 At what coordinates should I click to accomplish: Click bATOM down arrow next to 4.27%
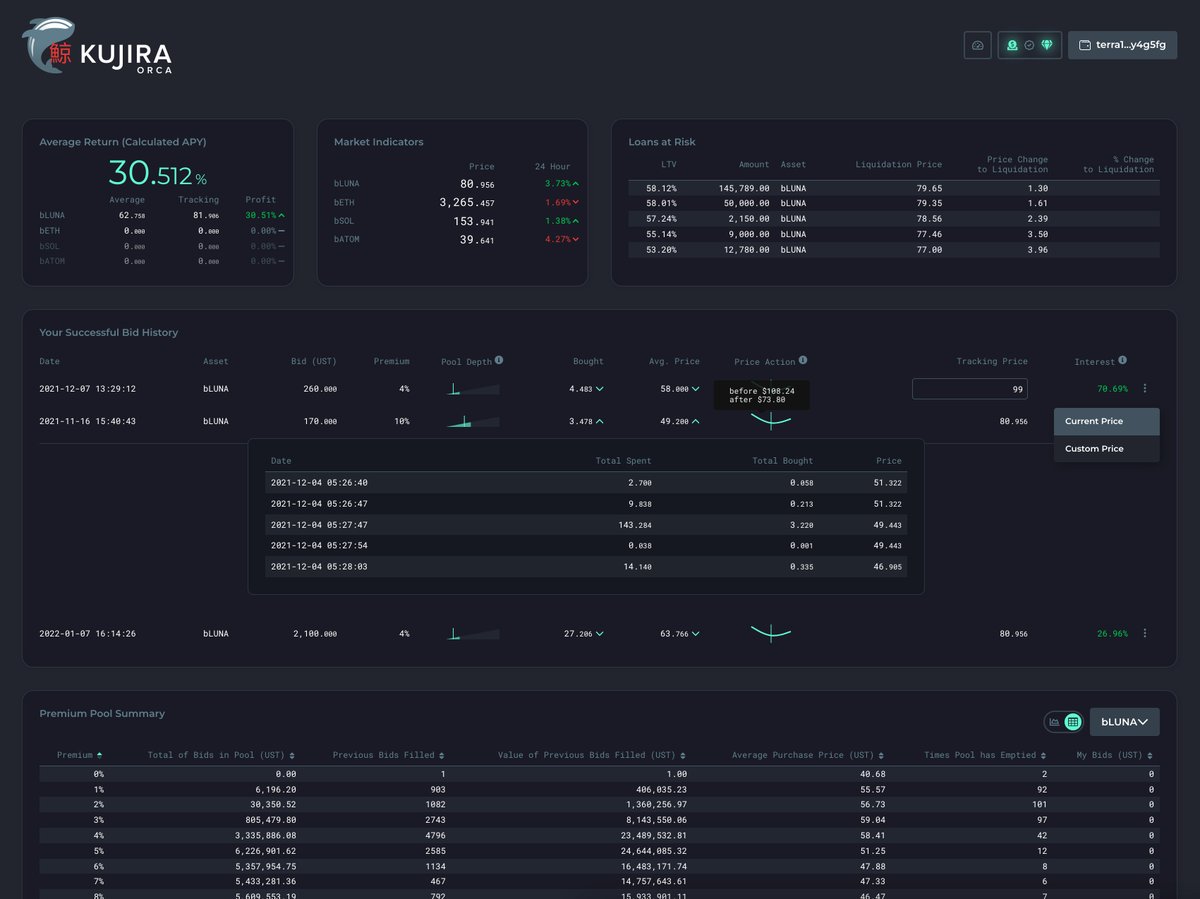576,240
